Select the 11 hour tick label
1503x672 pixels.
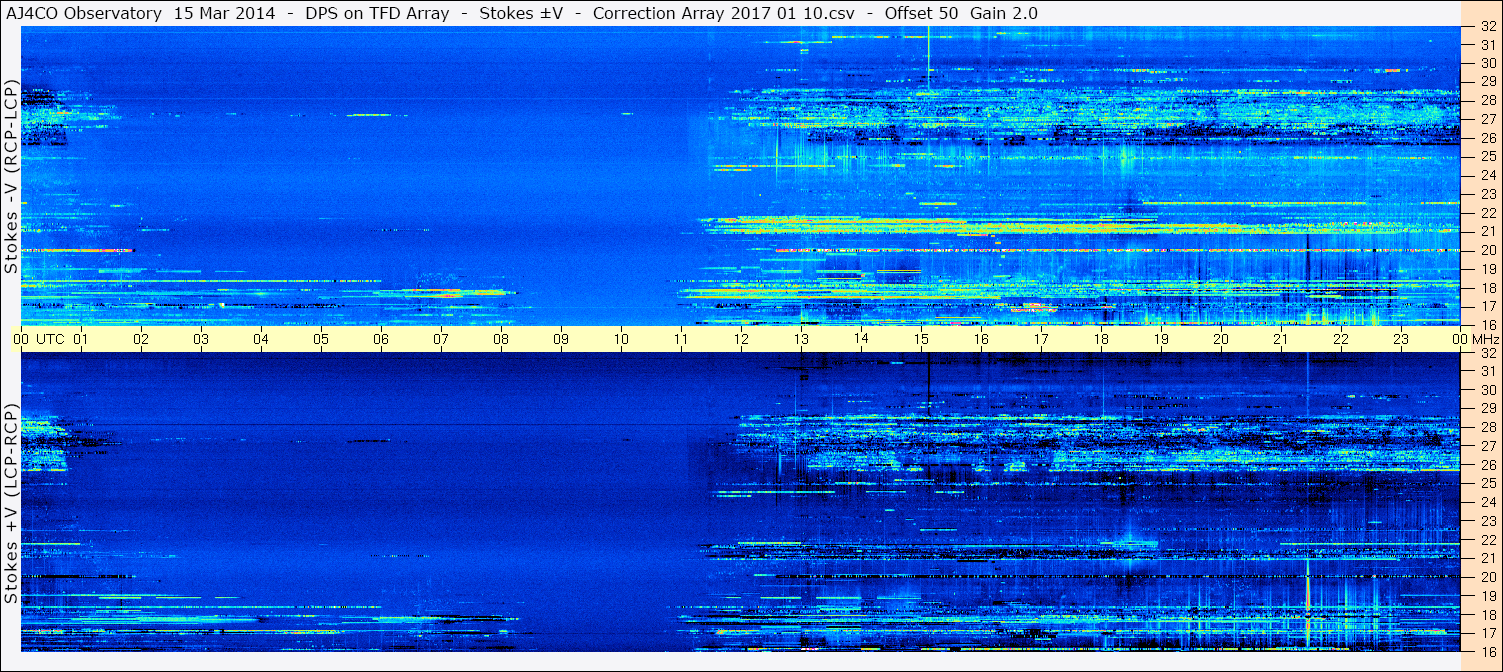(681, 339)
